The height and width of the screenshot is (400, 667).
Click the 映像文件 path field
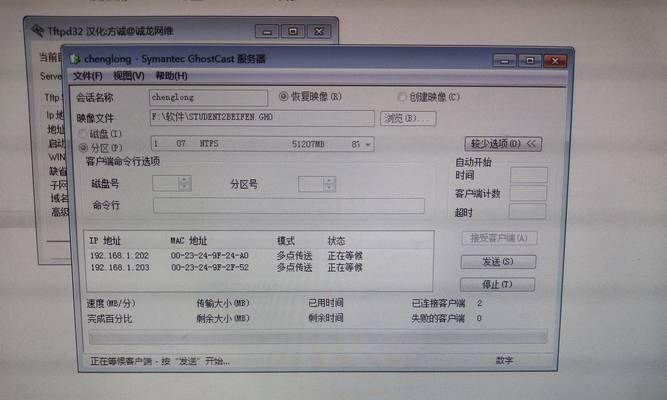tap(262, 118)
